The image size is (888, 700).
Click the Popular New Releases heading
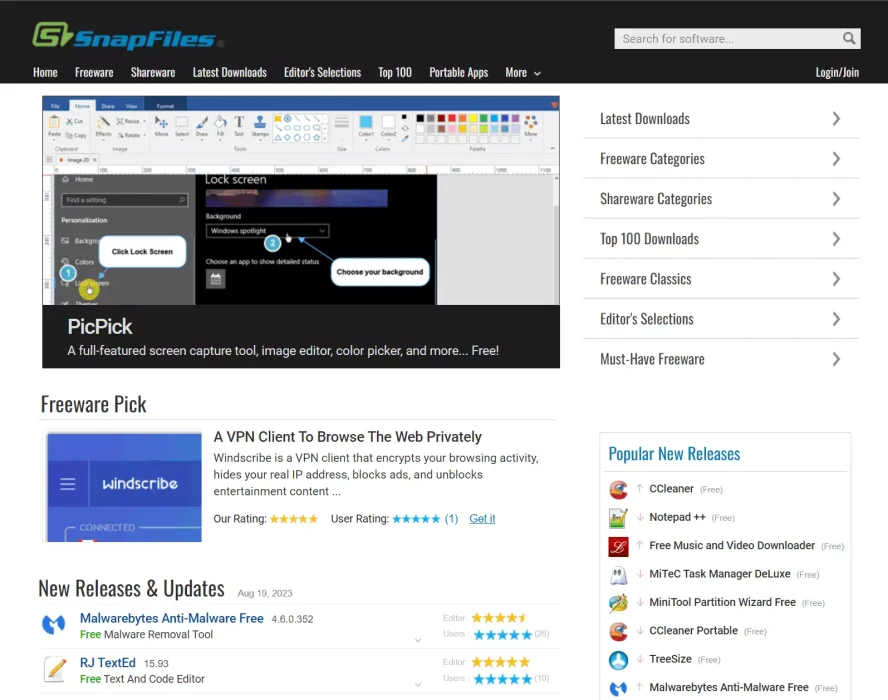pyautogui.click(x=674, y=454)
